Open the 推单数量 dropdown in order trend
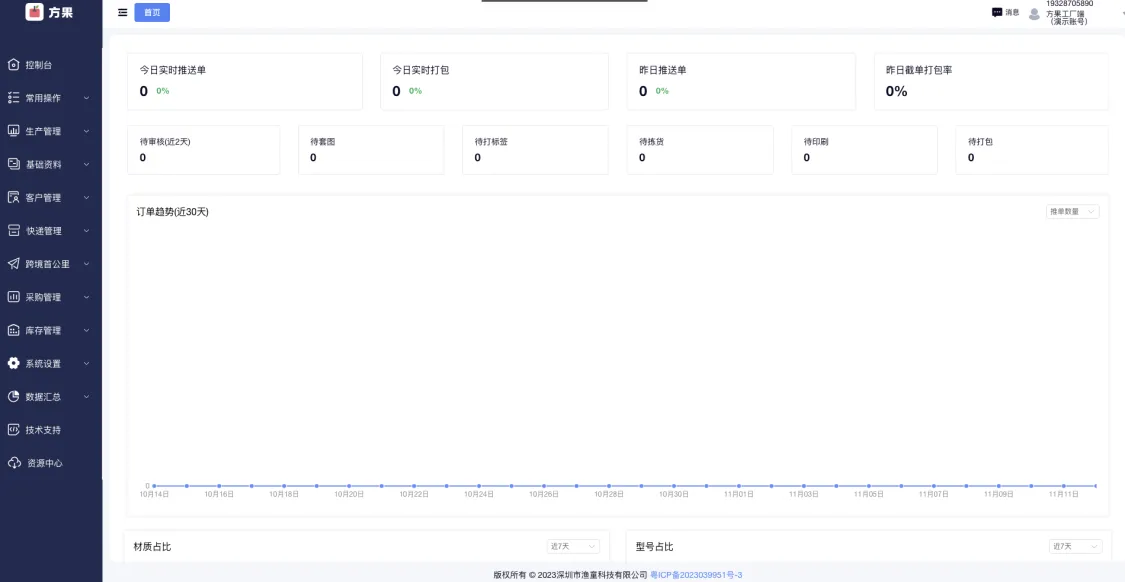 point(1072,211)
